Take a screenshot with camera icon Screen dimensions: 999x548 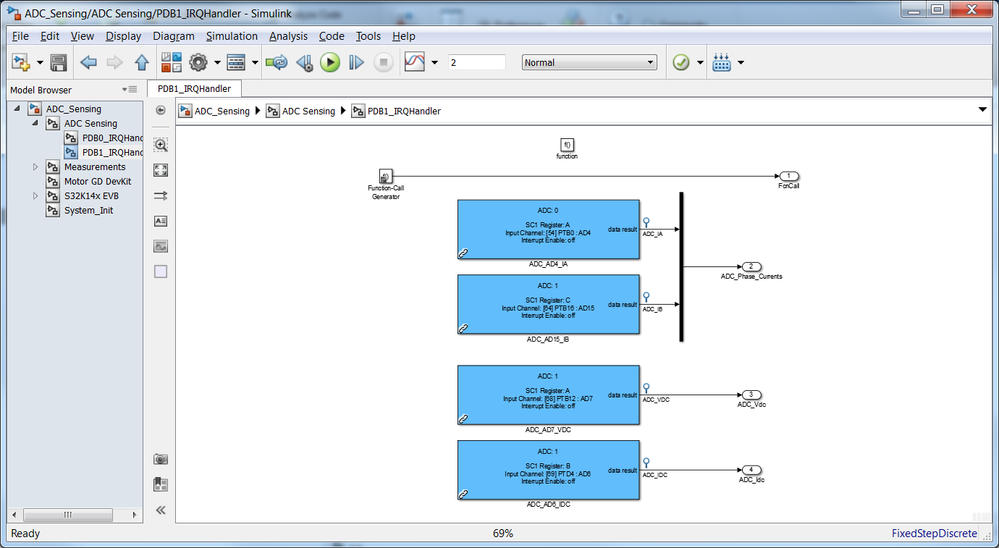pyautogui.click(x=161, y=459)
